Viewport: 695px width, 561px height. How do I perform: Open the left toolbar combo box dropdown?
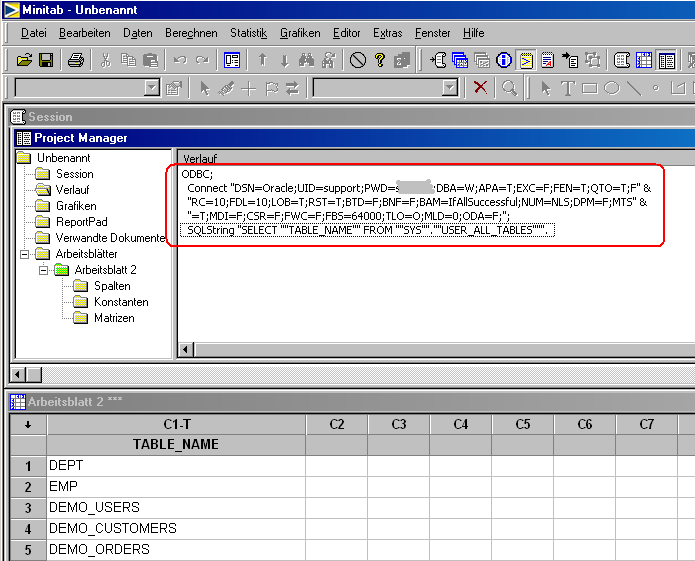coord(152,88)
